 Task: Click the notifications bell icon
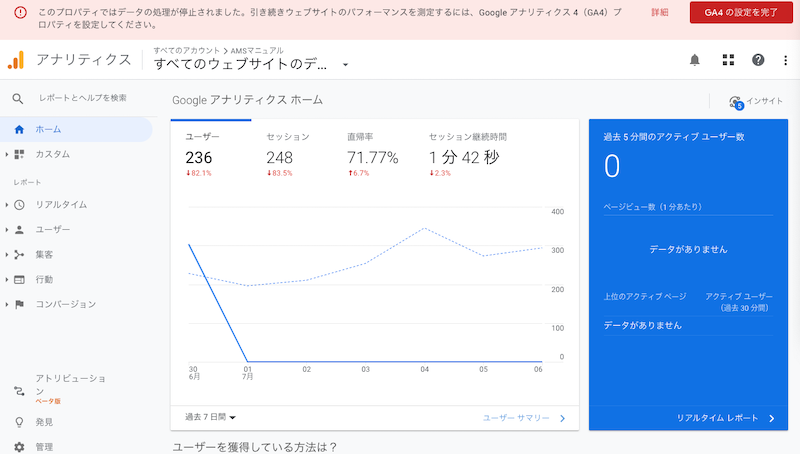[695, 60]
